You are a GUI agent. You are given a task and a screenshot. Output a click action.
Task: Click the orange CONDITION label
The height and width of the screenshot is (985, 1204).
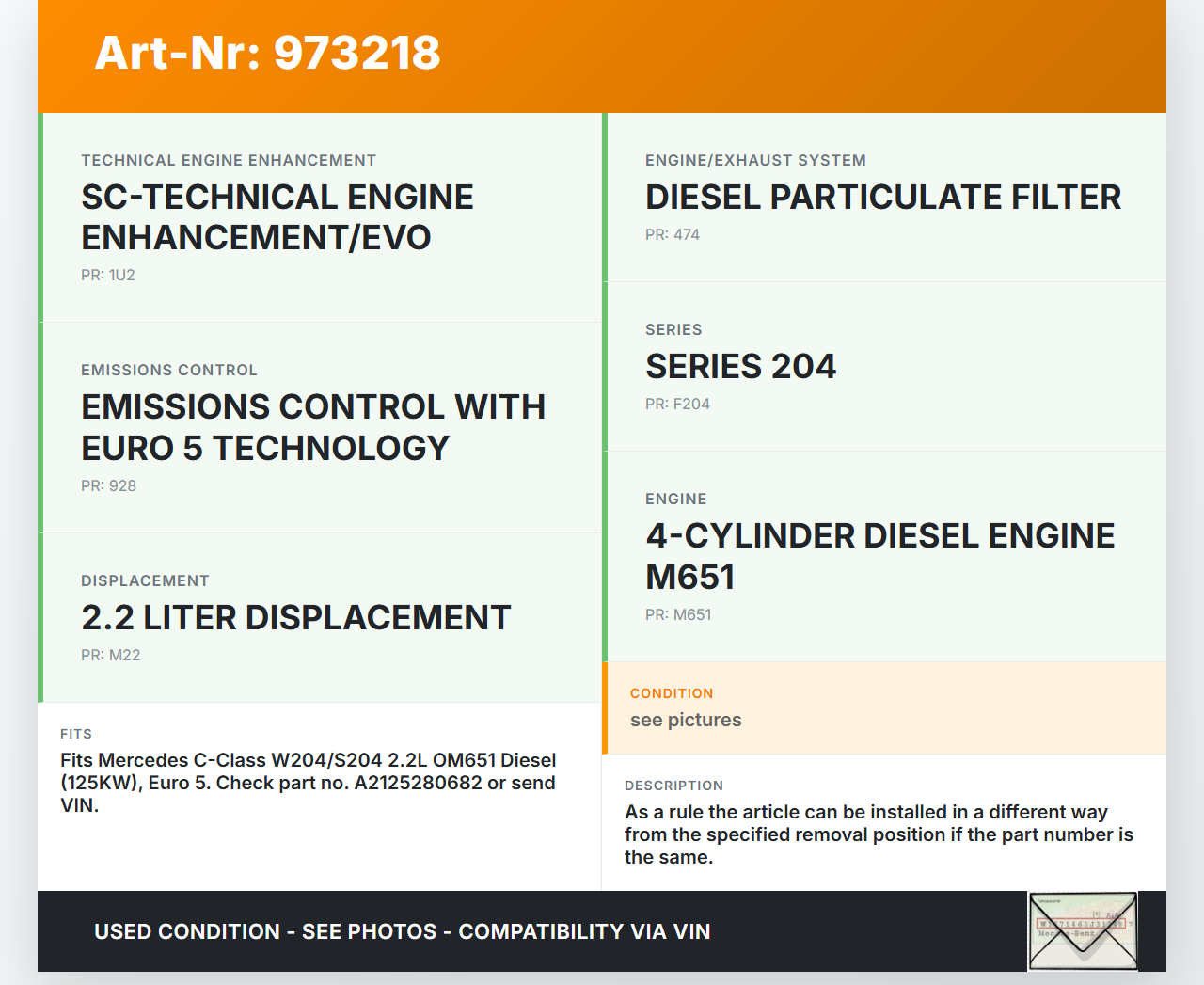[x=672, y=693]
